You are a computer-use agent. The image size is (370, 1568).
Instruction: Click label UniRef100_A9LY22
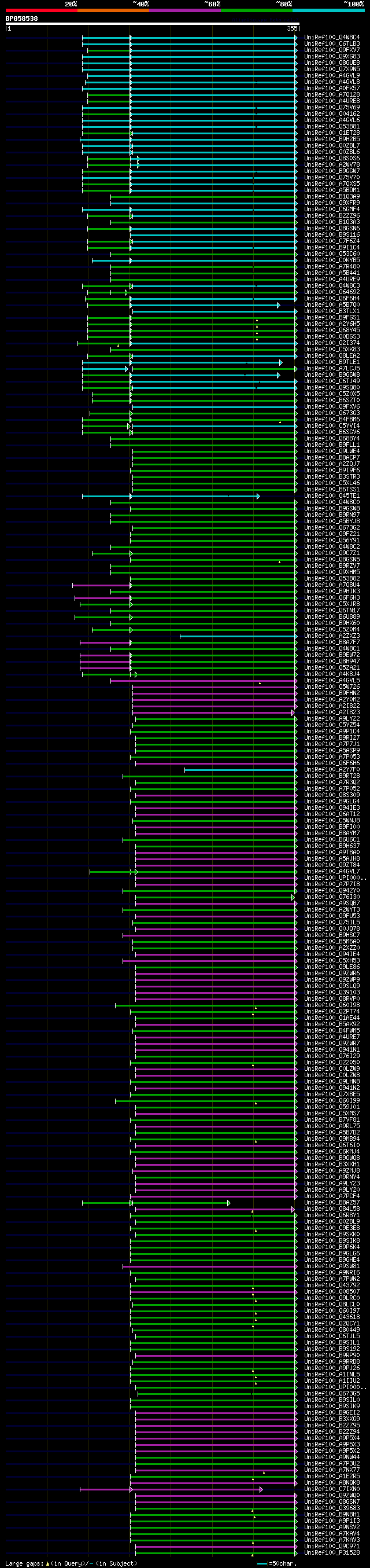(x=332, y=719)
